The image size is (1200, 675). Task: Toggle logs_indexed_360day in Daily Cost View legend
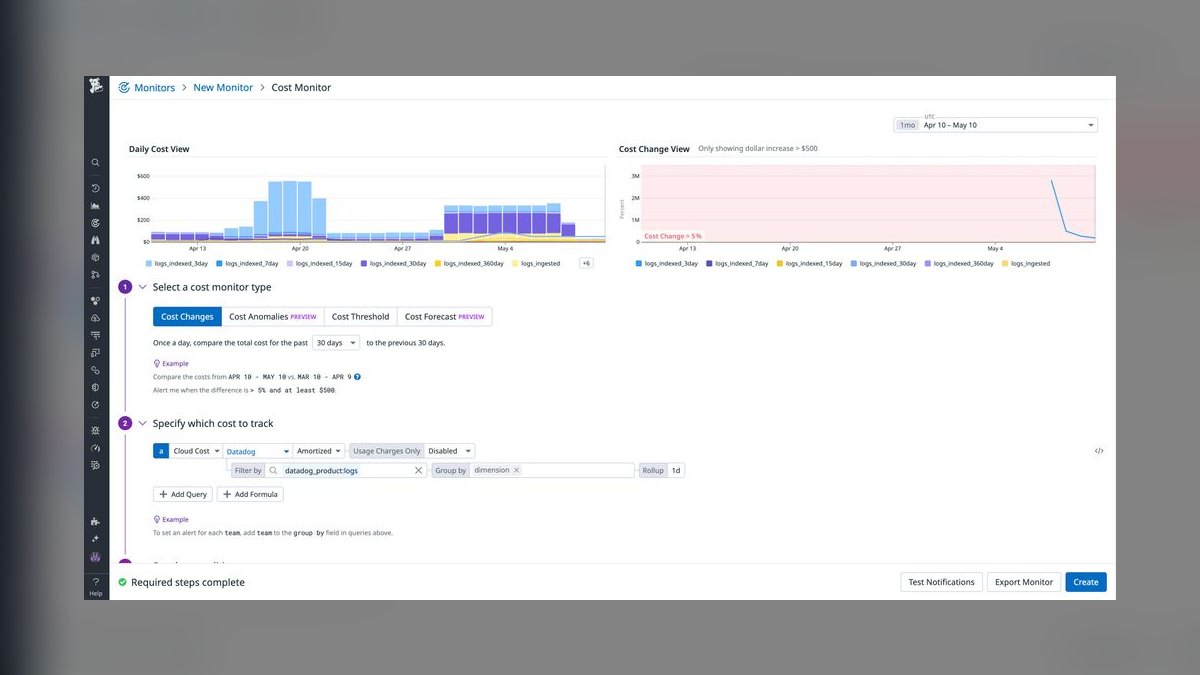(471, 263)
